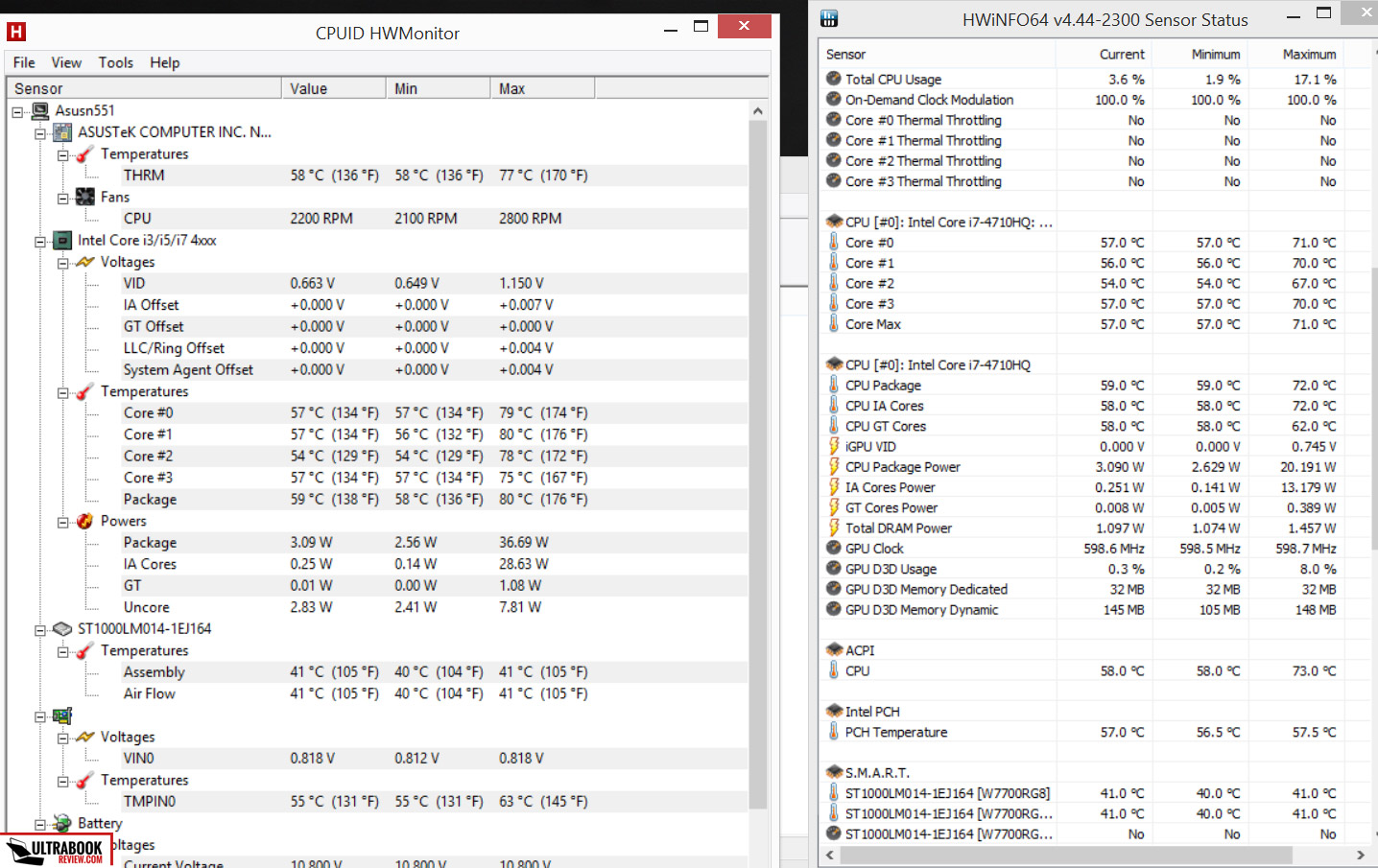This screenshot has height=868, width=1378.
Task: Open the Help menu in HWMonitor
Action: 165,62
